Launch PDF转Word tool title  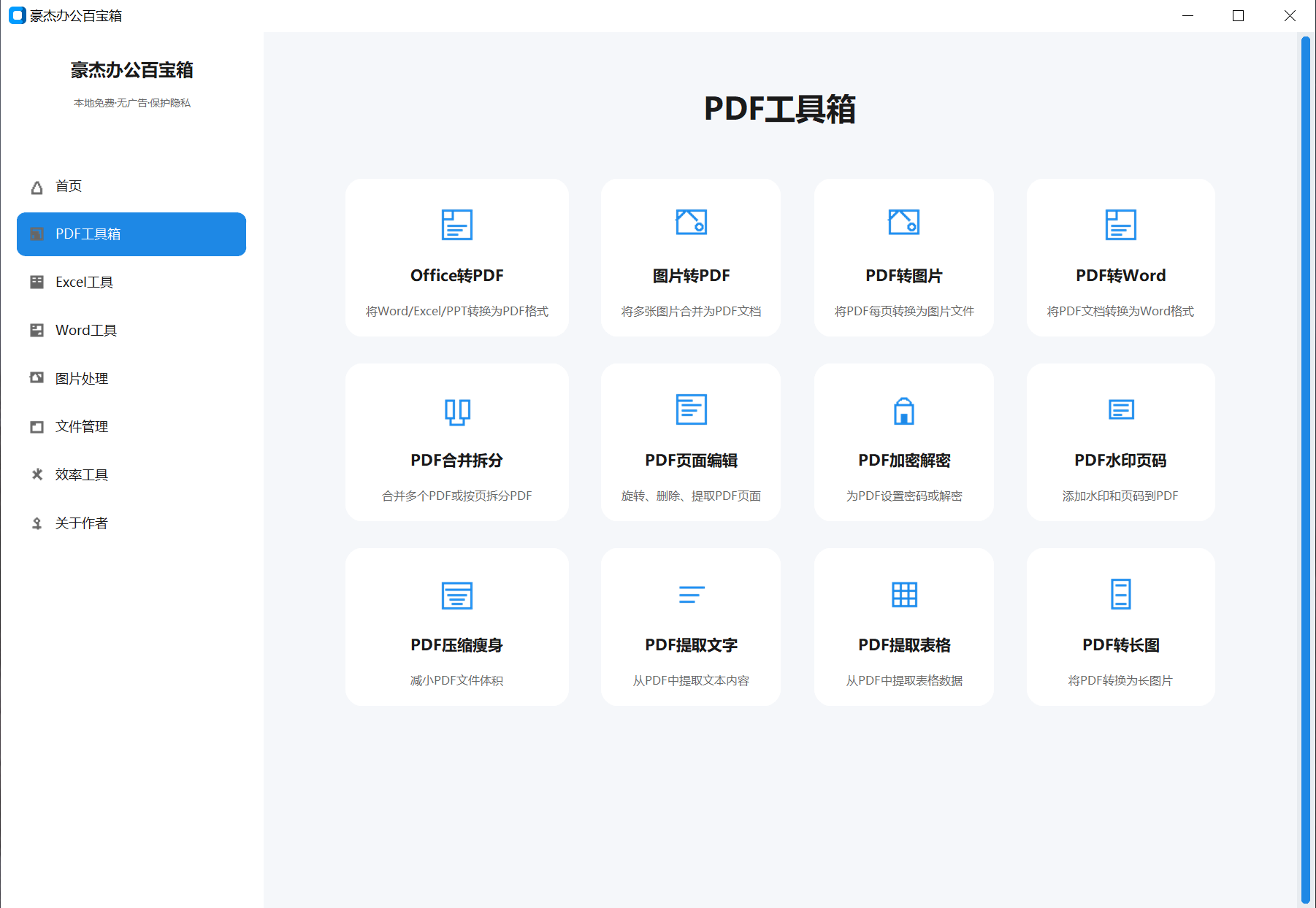[1120, 275]
